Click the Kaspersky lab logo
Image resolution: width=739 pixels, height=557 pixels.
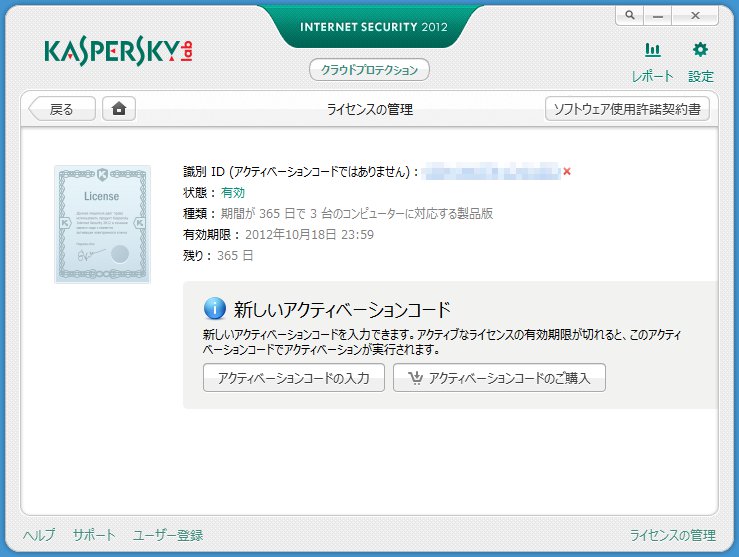(118, 52)
